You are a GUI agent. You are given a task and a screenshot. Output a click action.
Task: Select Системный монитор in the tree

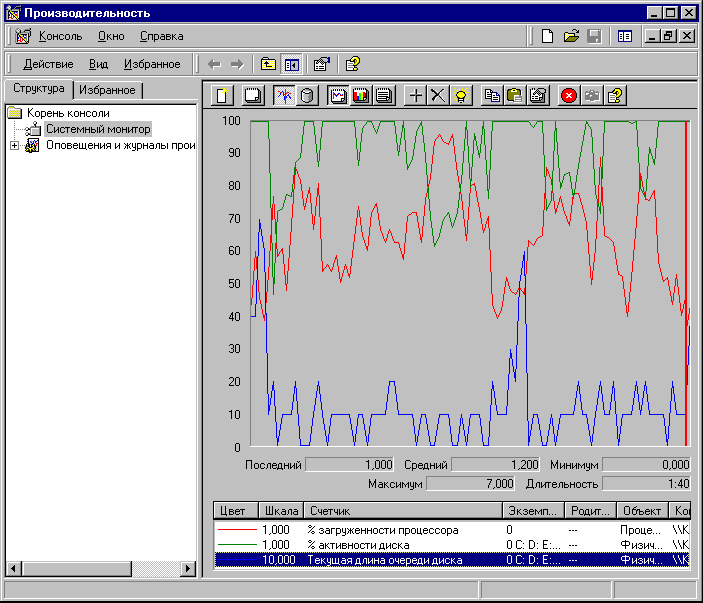(x=98, y=129)
